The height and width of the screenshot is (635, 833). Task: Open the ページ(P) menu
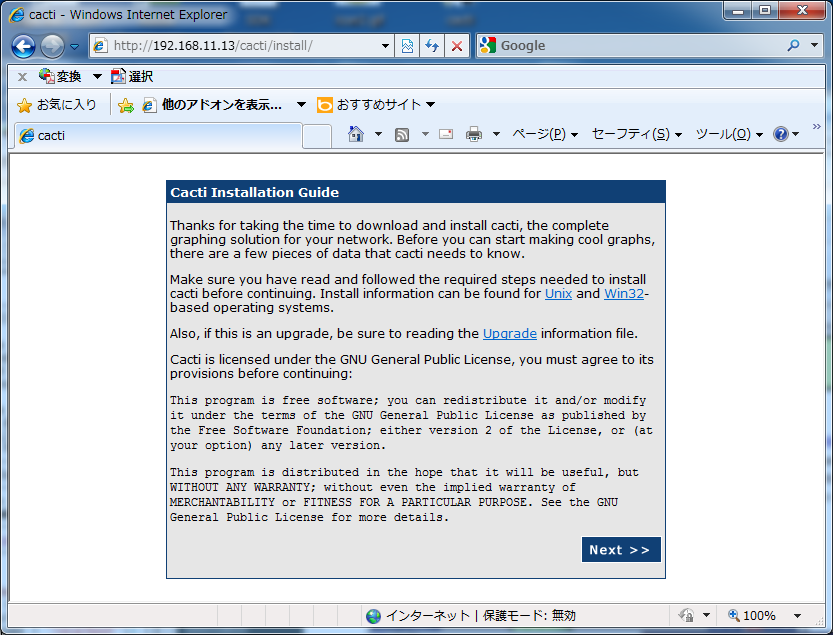544,134
